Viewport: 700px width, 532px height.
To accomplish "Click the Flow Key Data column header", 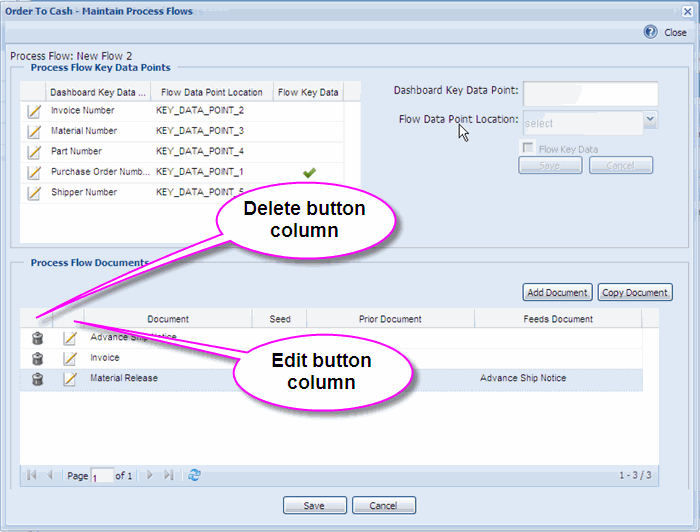I will coord(308,92).
